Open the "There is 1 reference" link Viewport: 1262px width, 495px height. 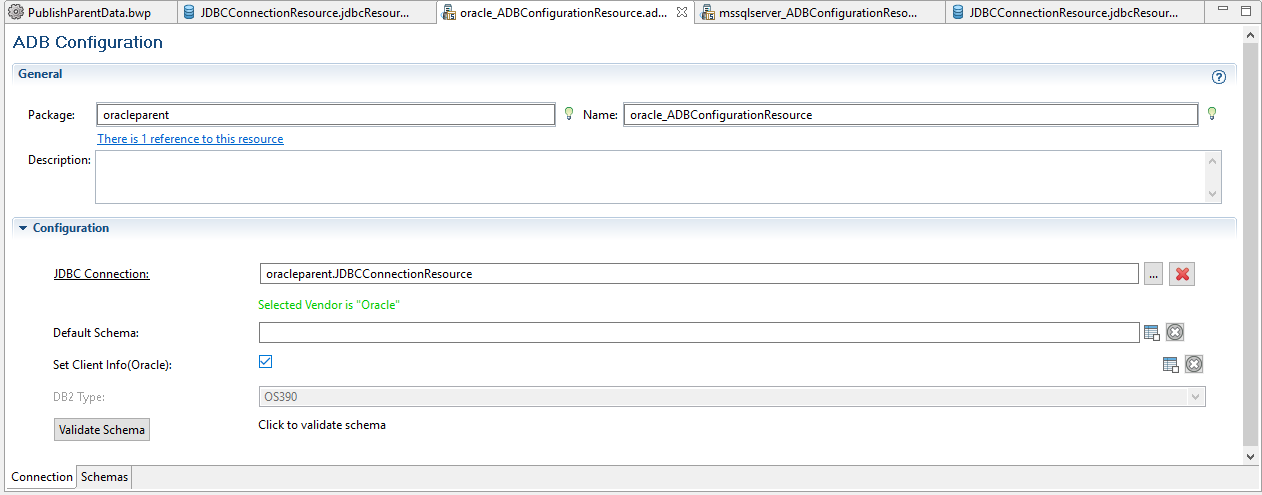click(190, 139)
